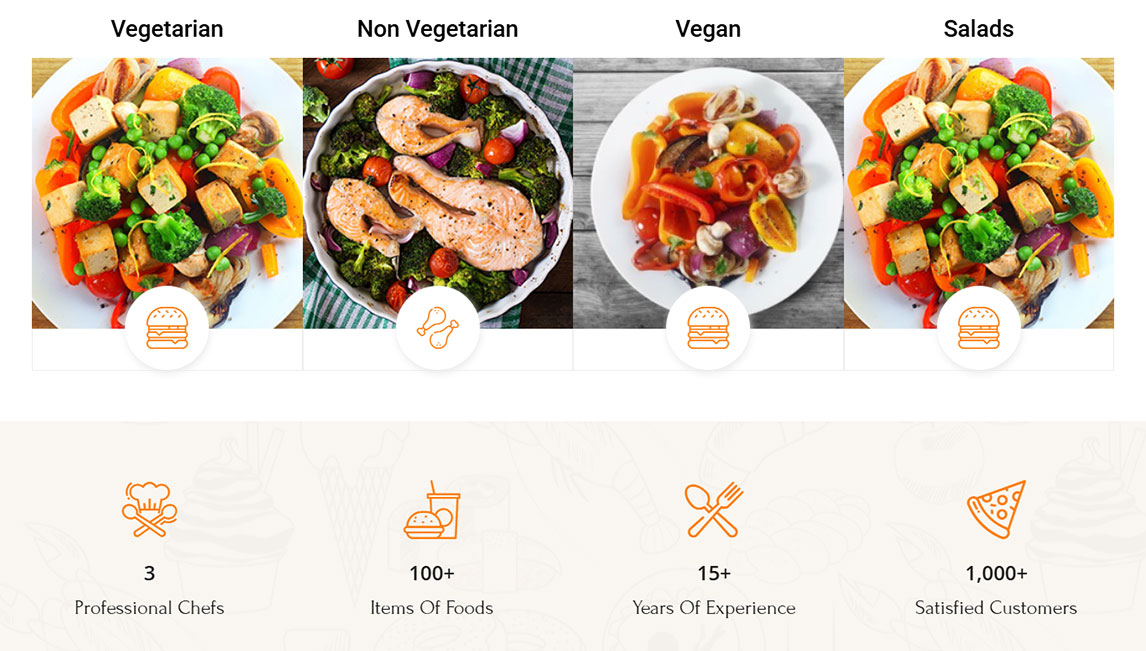Click the Professional Chefs label
This screenshot has width=1146, height=651.
pyautogui.click(x=150, y=607)
